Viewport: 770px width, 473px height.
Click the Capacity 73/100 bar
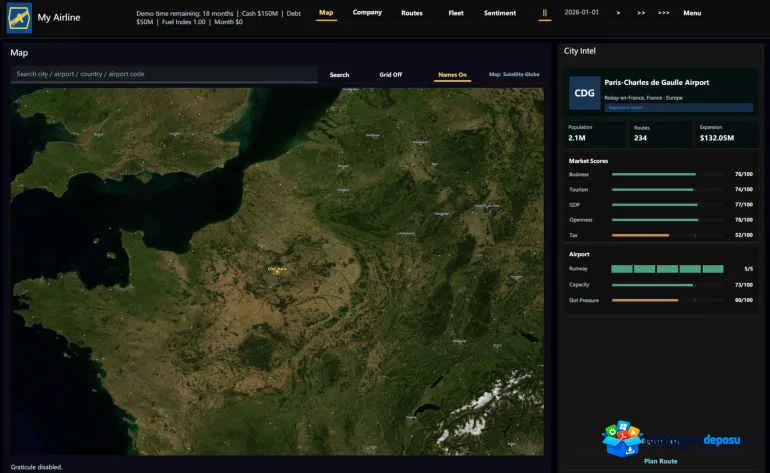click(666, 285)
